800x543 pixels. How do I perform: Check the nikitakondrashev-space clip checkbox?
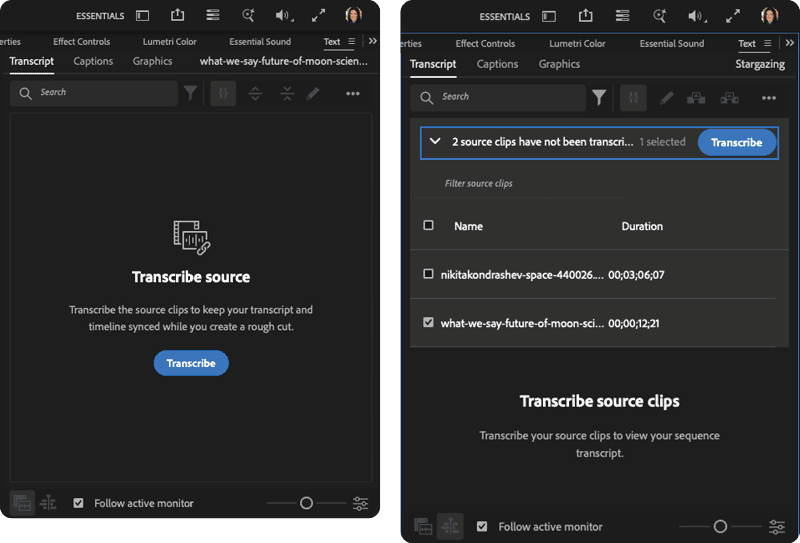tap(429, 274)
